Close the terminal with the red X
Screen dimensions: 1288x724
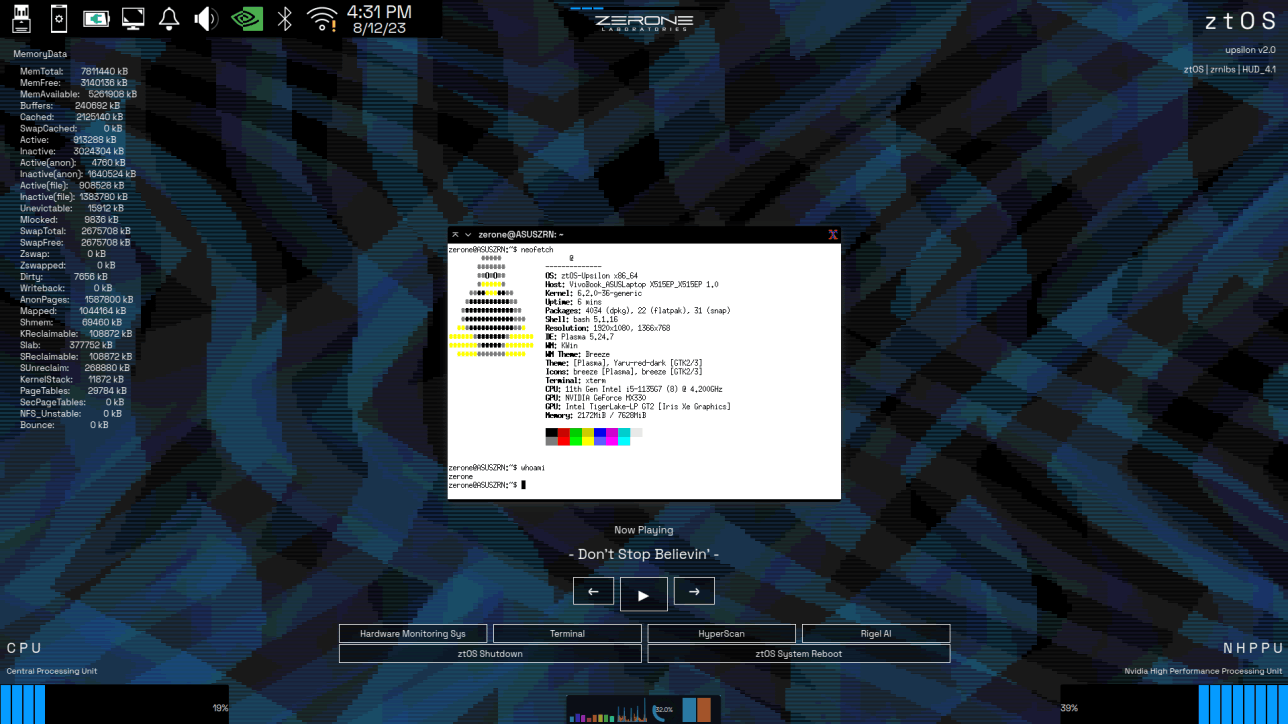click(x=832, y=235)
